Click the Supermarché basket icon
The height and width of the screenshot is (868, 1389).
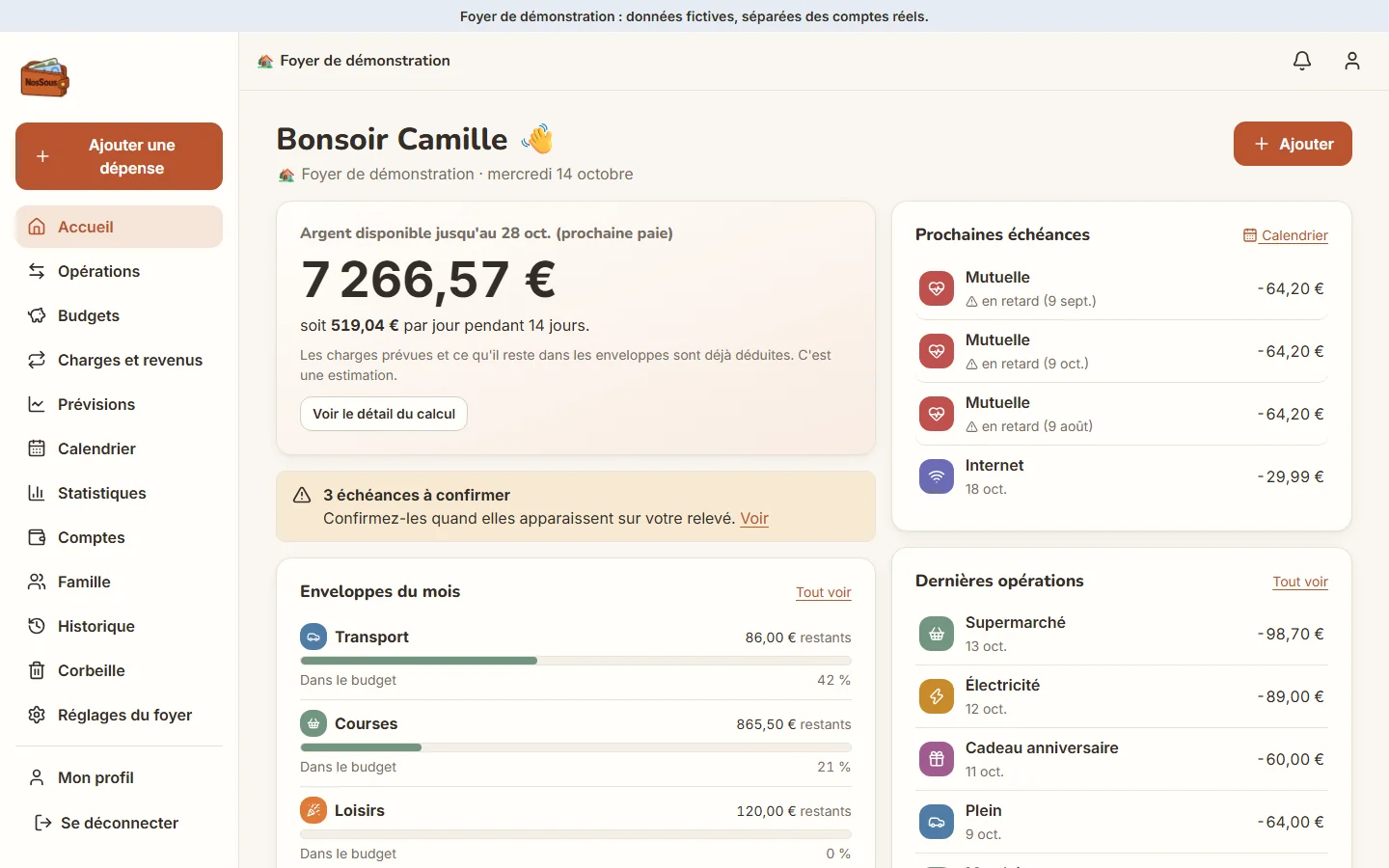[936, 634]
